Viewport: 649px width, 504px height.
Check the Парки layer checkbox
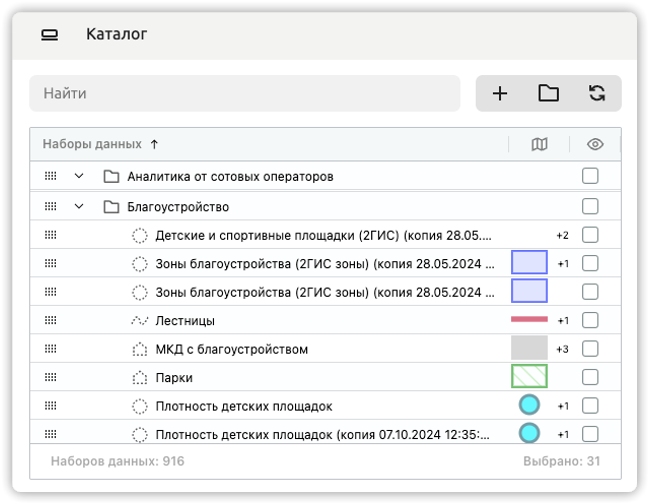(x=590, y=377)
